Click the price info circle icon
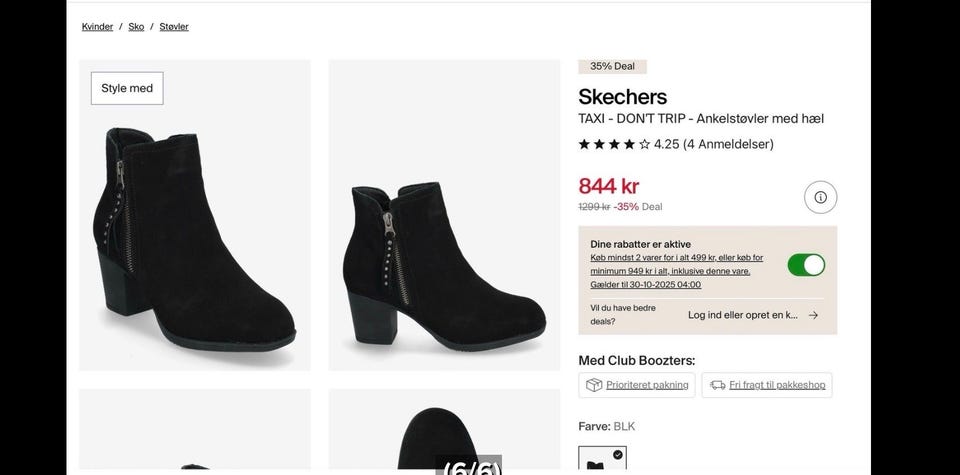 [x=820, y=197]
